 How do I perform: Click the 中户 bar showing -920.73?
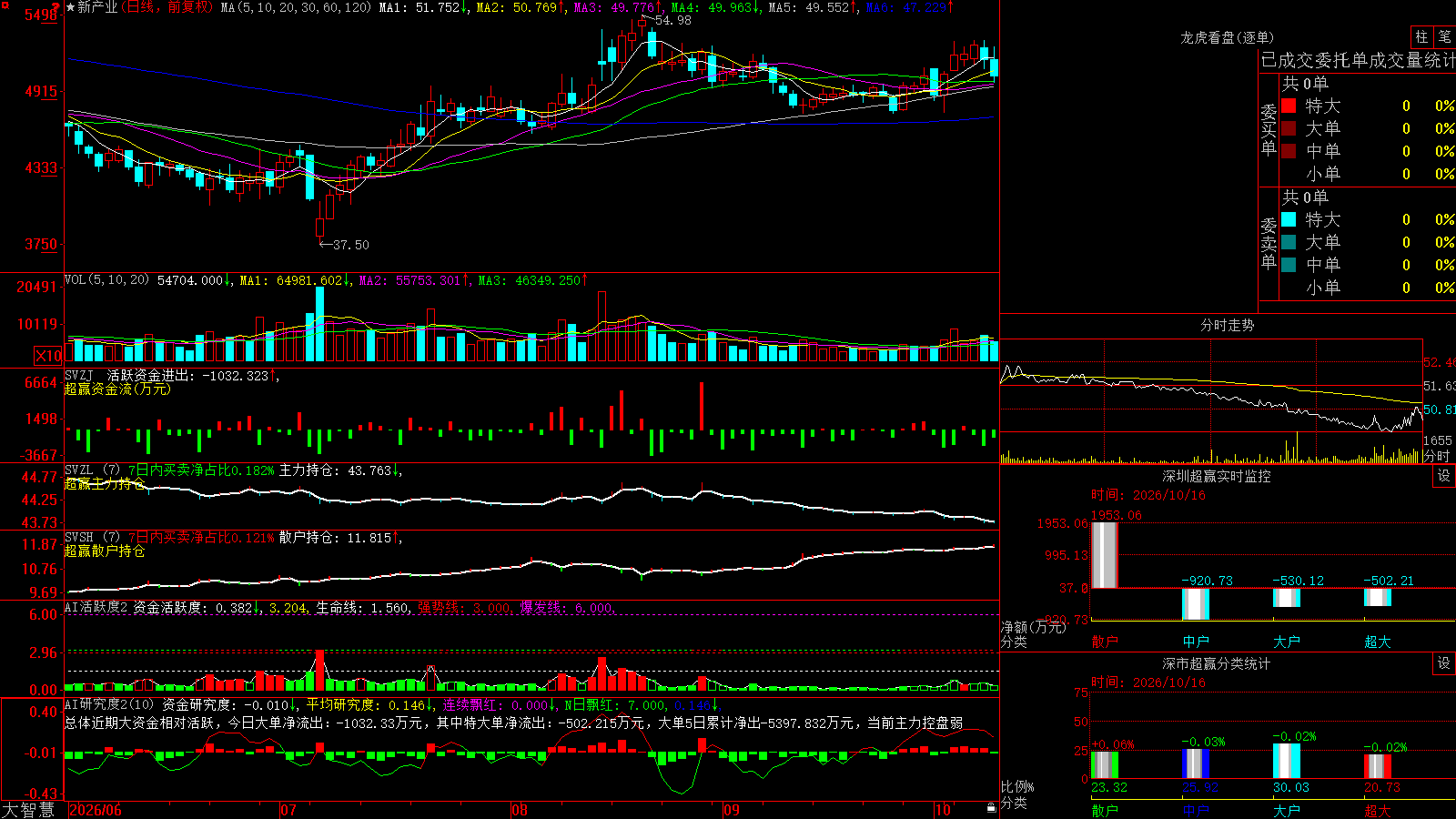tap(1195, 604)
